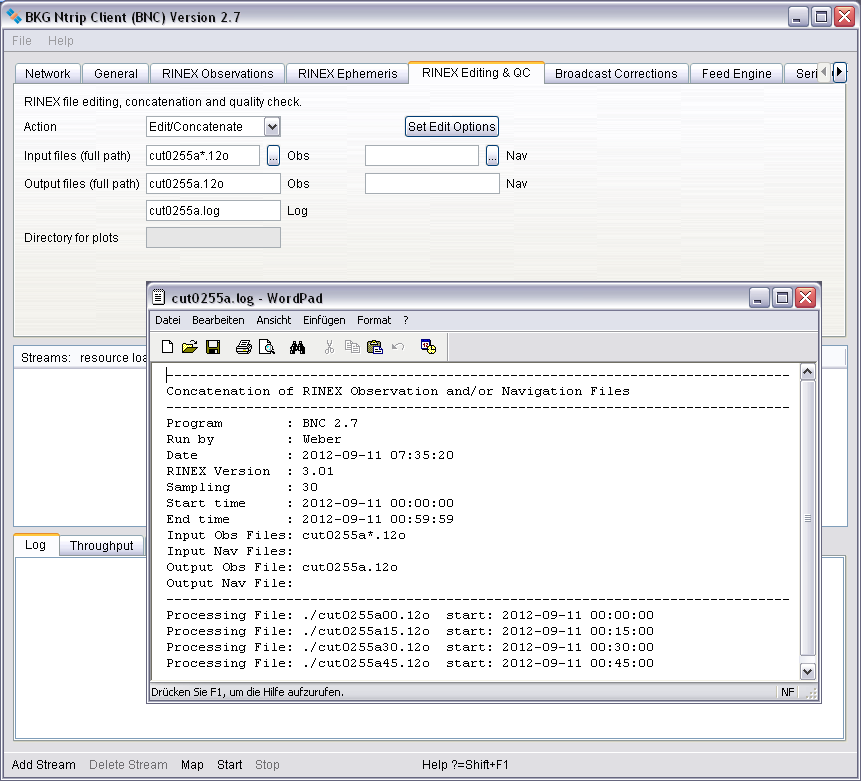
Task: Click the WordPad vertical scrollbar down arrow
Action: point(807,672)
